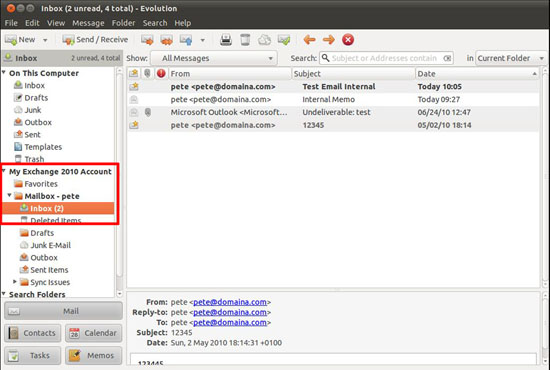Image resolution: width=550 pixels, height=370 pixels.
Task: Open the View menu
Action: click(x=56, y=23)
